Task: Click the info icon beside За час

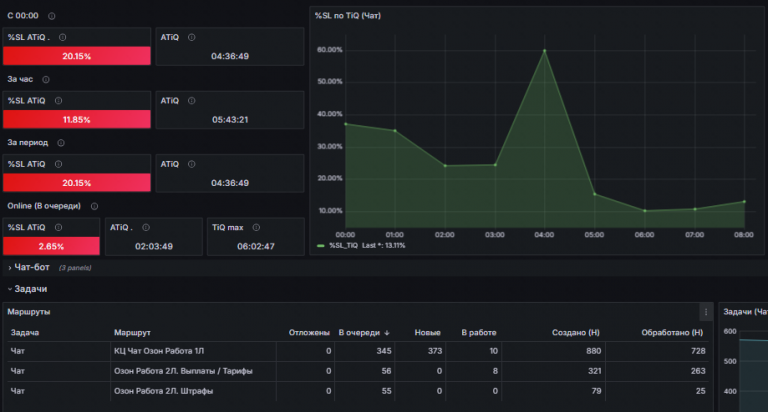Action: (x=46, y=79)
